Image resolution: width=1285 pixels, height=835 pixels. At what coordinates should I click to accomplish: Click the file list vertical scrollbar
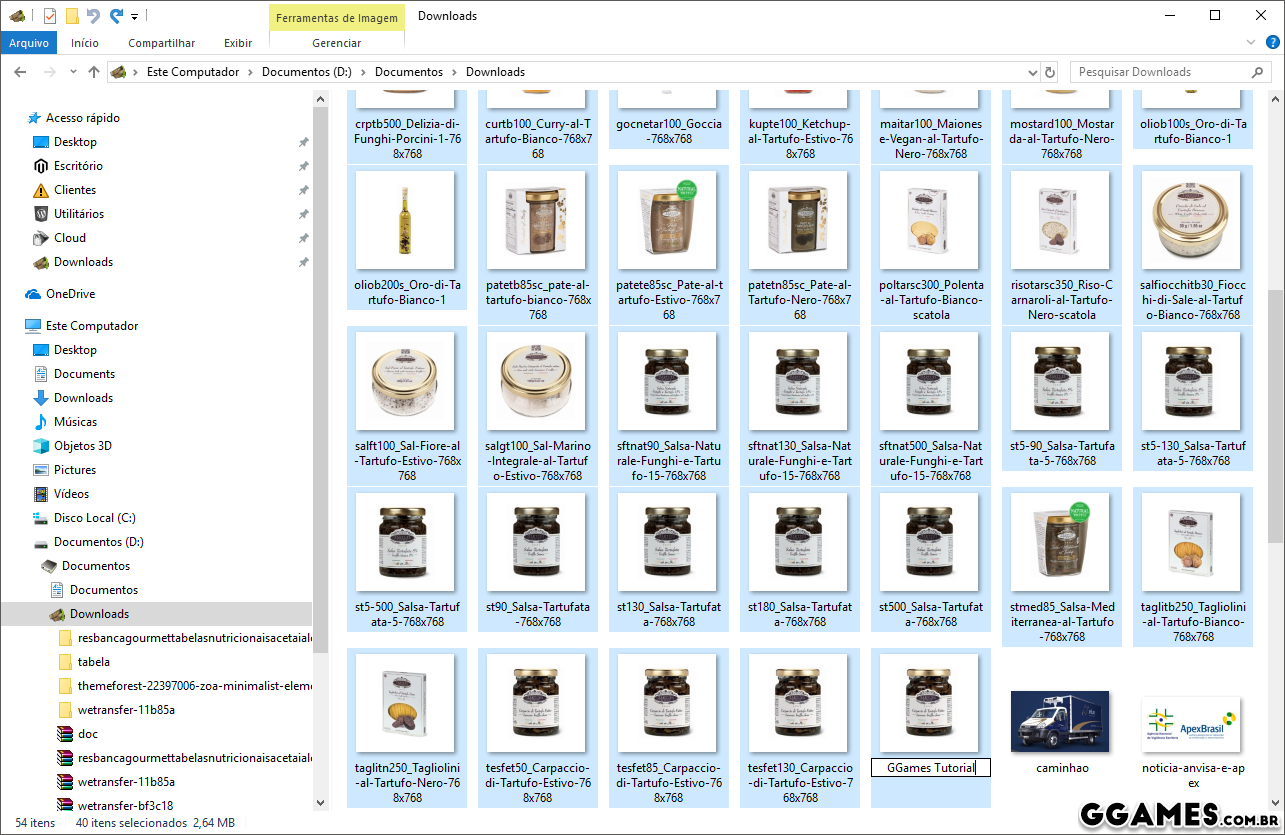coord(1275,400)
